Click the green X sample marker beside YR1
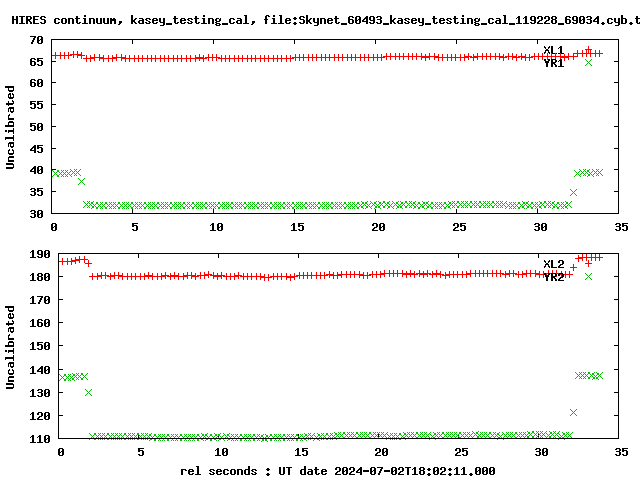This screenshot has height=480, width=640. 588,62
